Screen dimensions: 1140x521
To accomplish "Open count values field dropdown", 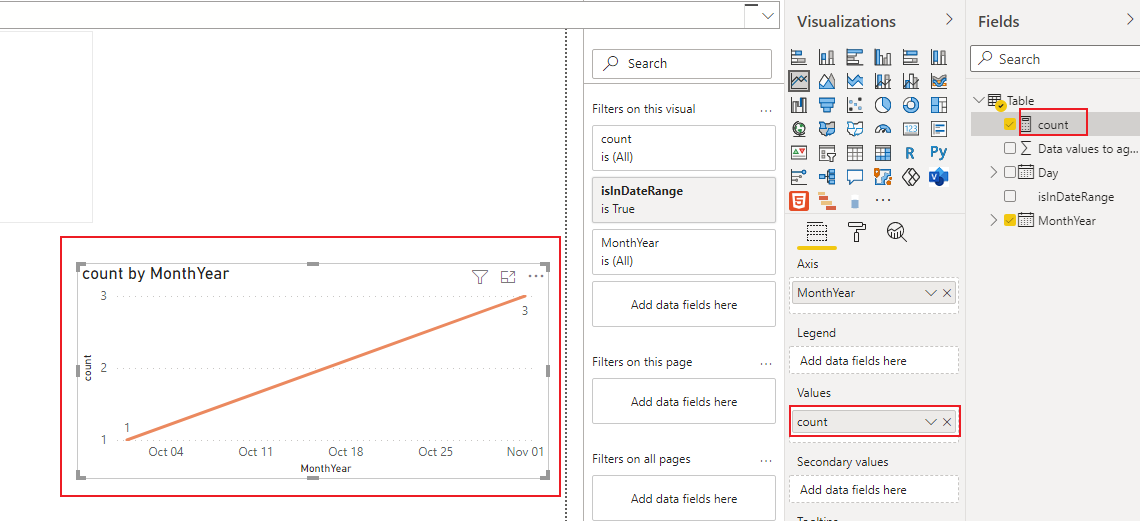I will [931, 421].
